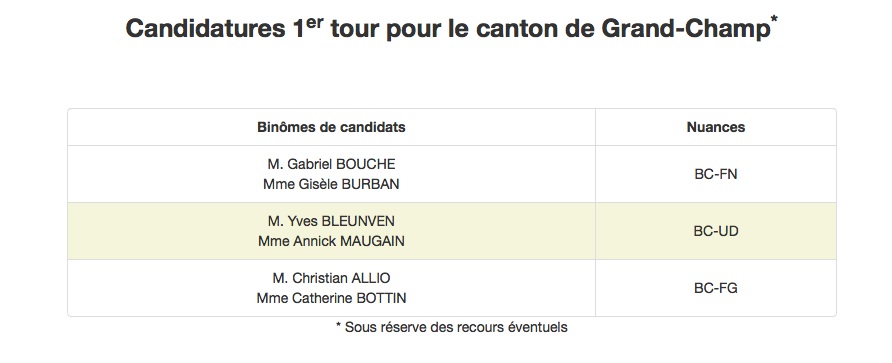
Task: Click the superscript er in the title
Action: point(312,22)
